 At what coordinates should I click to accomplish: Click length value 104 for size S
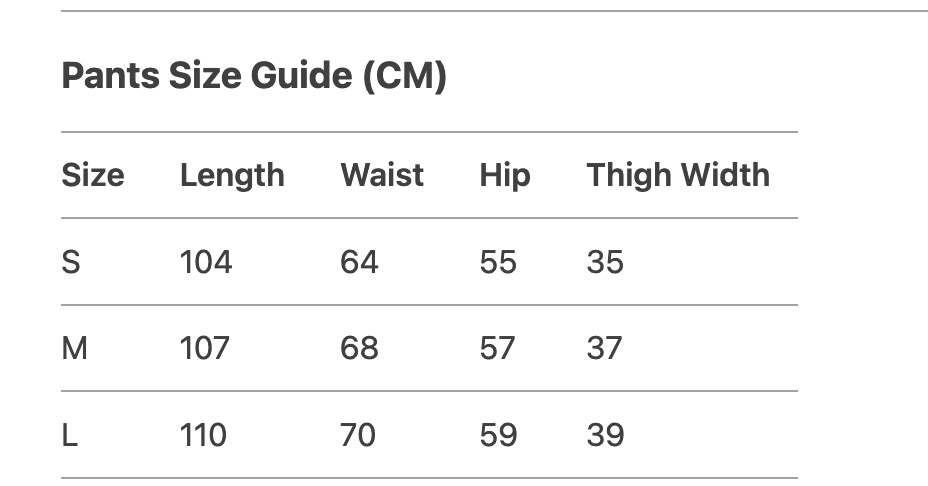(x=206, y=262)
